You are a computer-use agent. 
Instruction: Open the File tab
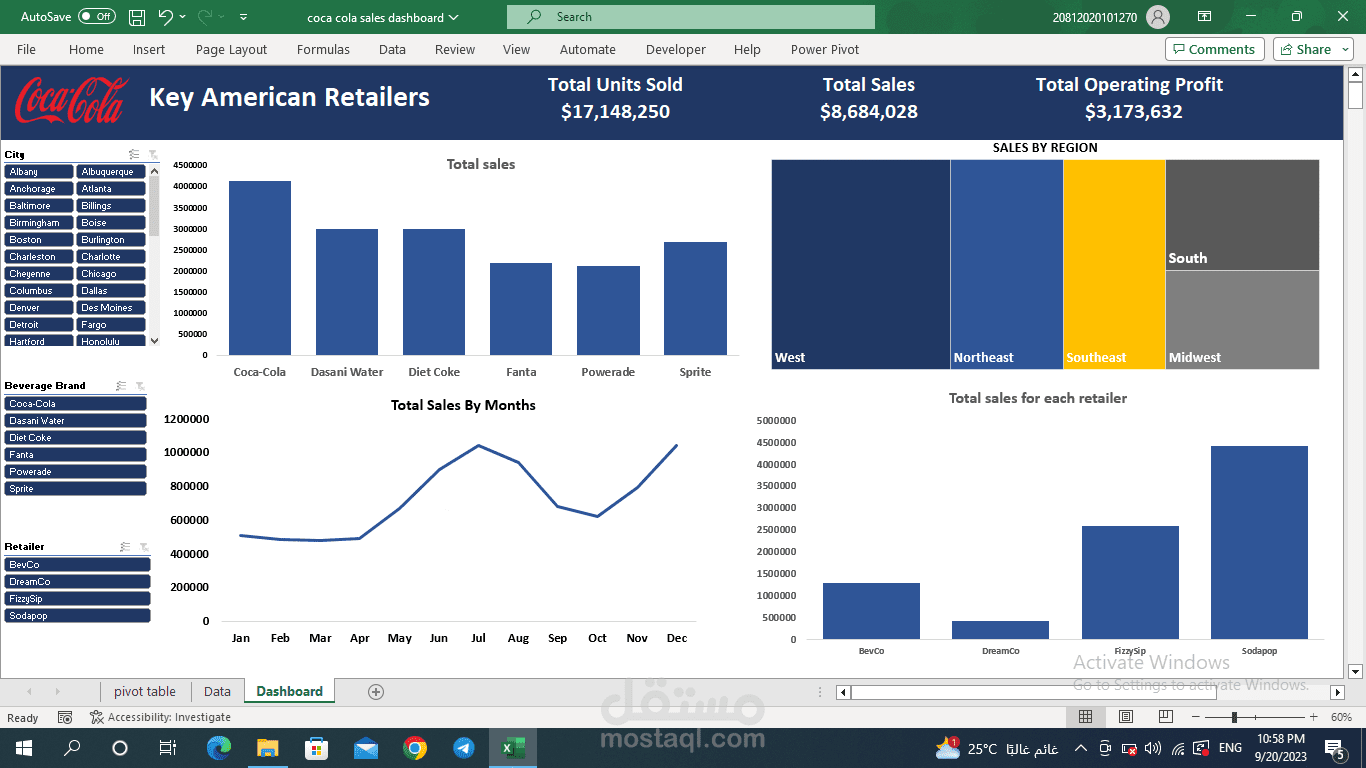(x=26, y=49)
